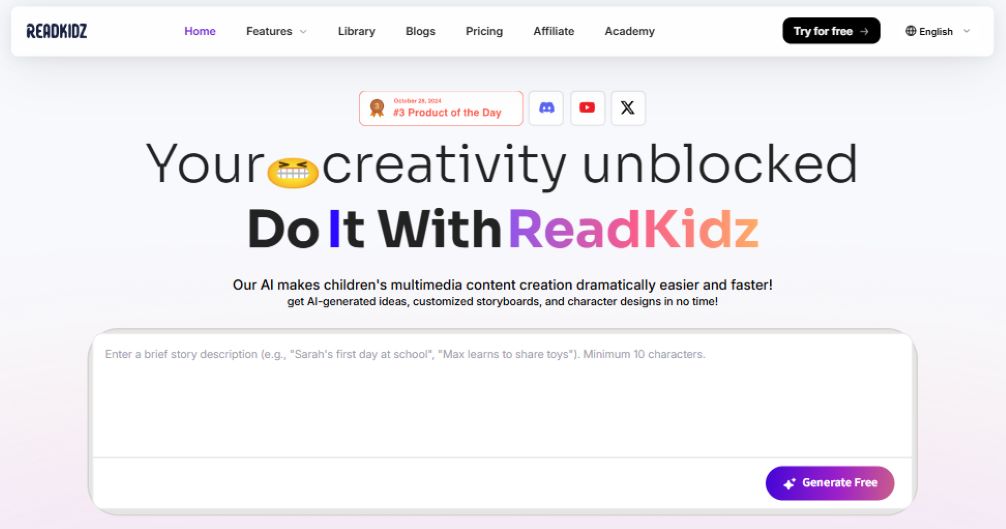This screenshot has height=529, width=1006.
Task: Click the 'get AI-generated ideas' subtext line
Action: [x=502, y=301]
